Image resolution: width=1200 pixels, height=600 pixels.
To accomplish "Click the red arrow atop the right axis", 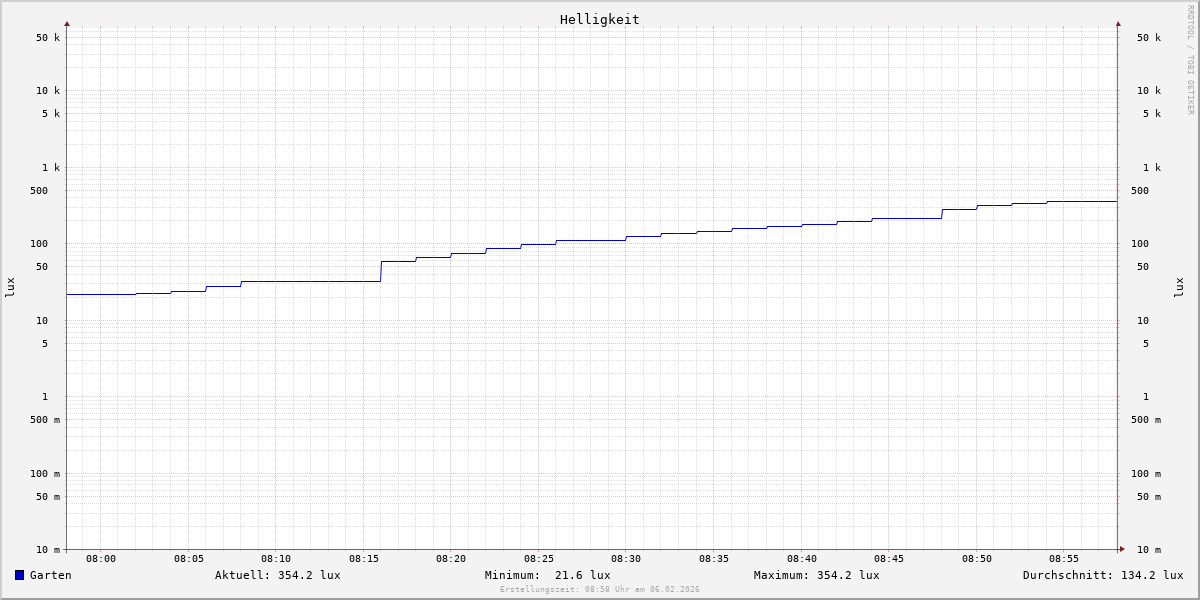I will point(1118,23).
